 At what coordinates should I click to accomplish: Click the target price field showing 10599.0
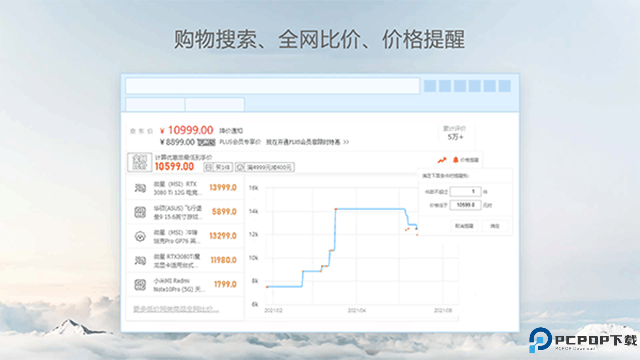click(465, 205)
